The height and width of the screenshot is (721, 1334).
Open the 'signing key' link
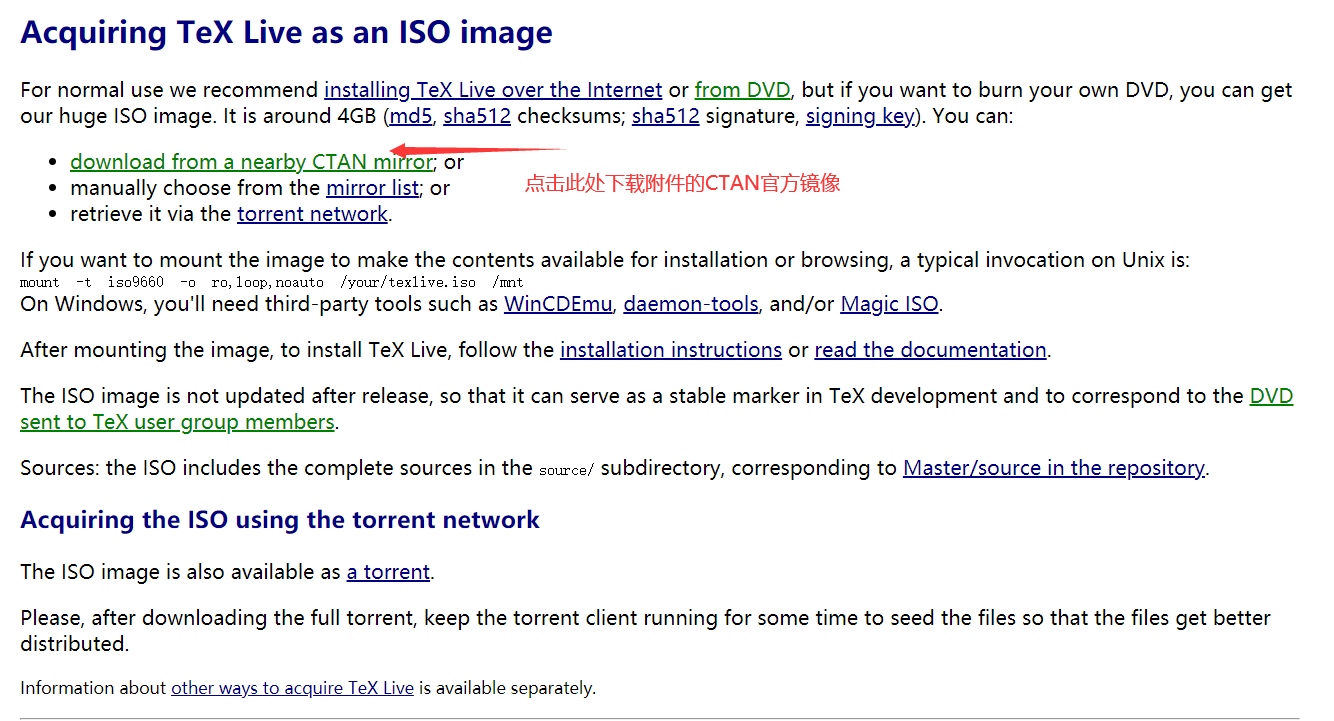pos(860,116)
